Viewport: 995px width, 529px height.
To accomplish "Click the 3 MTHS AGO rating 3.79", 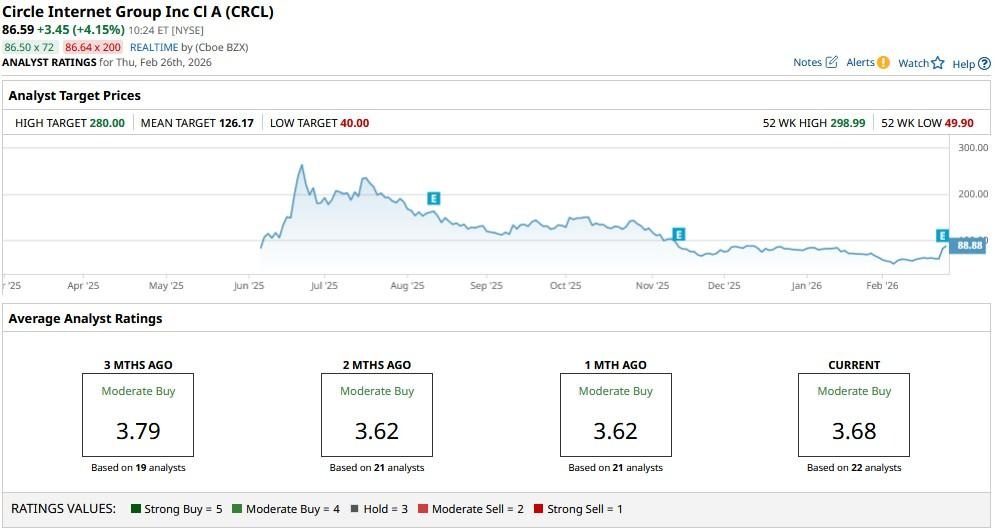I will 138,431.
